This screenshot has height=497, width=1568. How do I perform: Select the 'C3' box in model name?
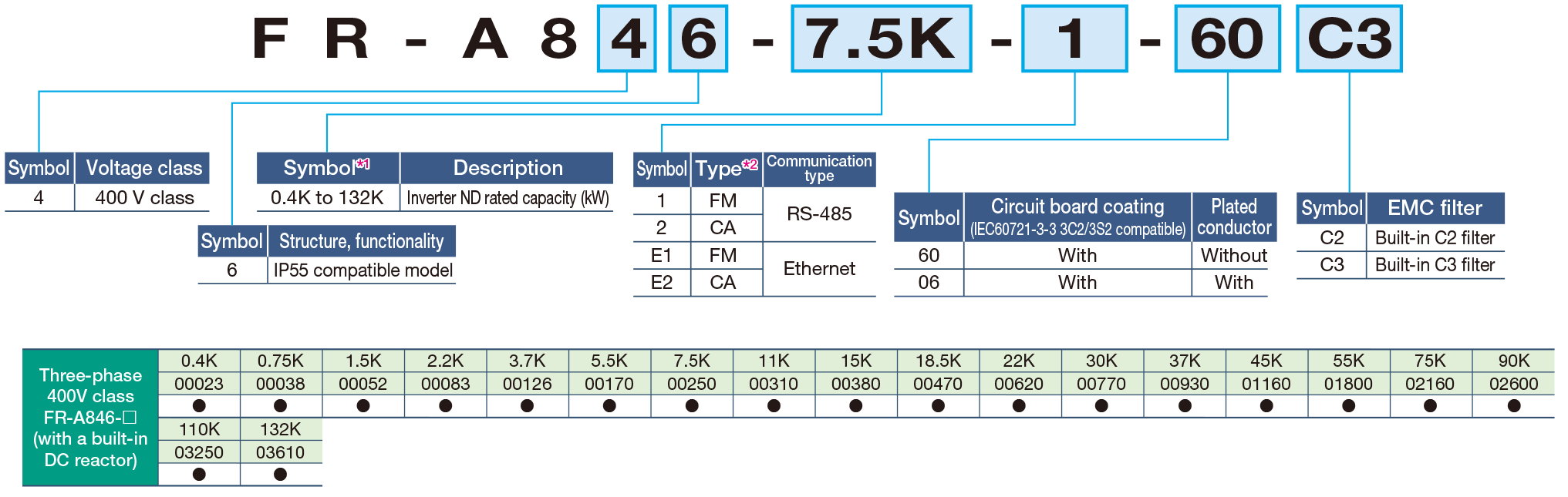[x=1349, y=39]
